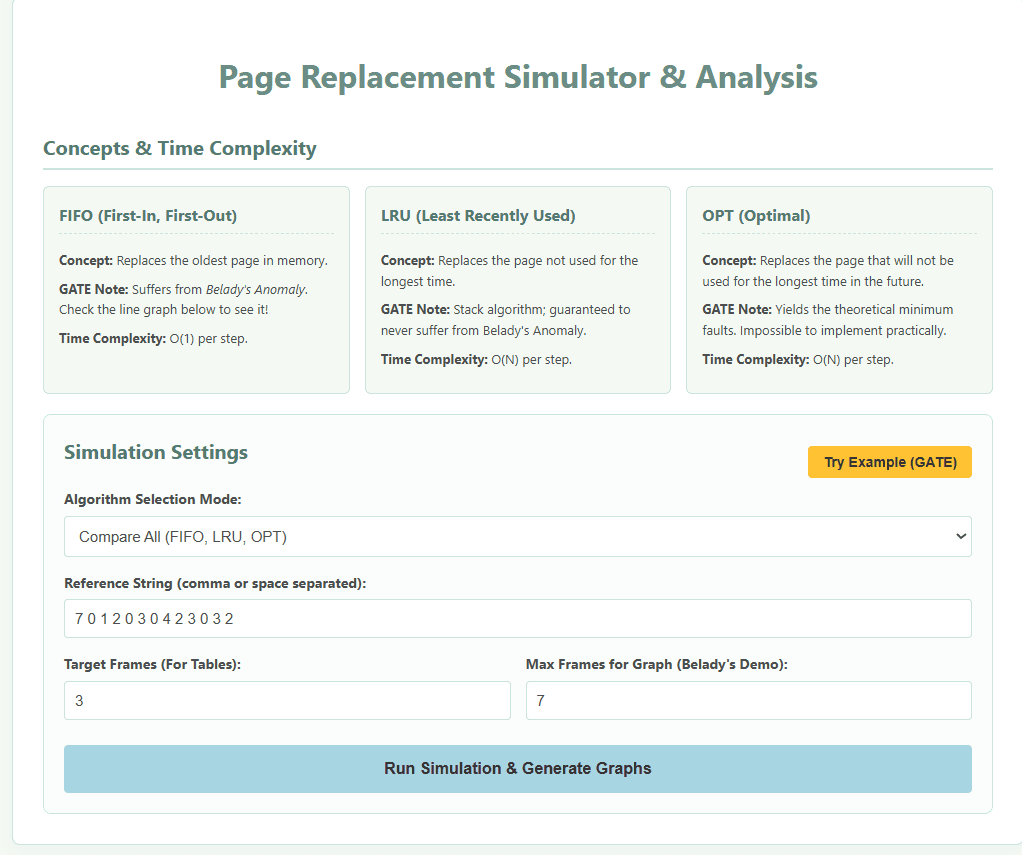Image resolution: width=1022 pixels, height=855 pixels.
Task: Click 'Check the line graph below to see it!'
Action: [x=164, y=310]
